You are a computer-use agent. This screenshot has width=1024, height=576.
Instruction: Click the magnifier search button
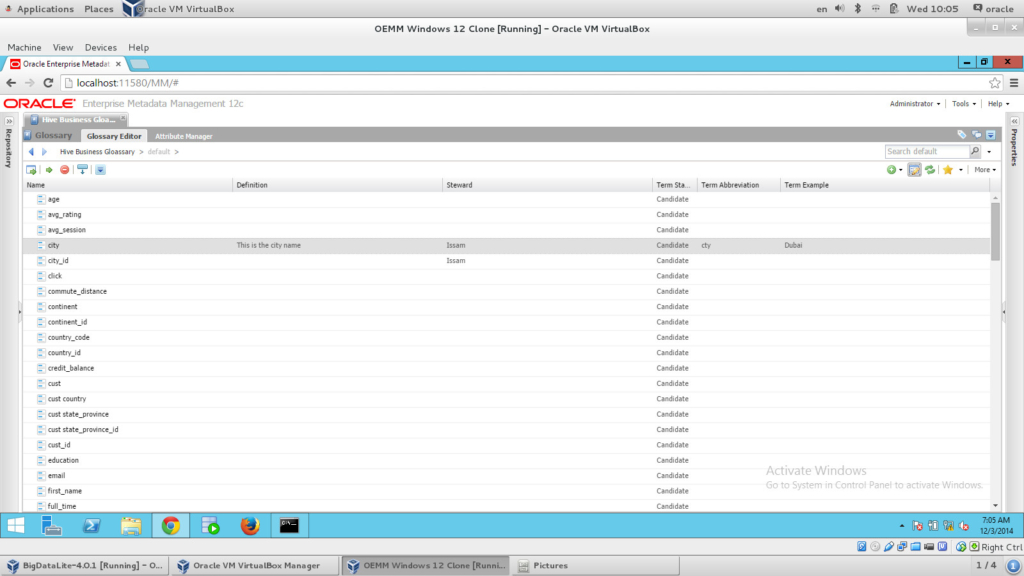coord(975,152)
